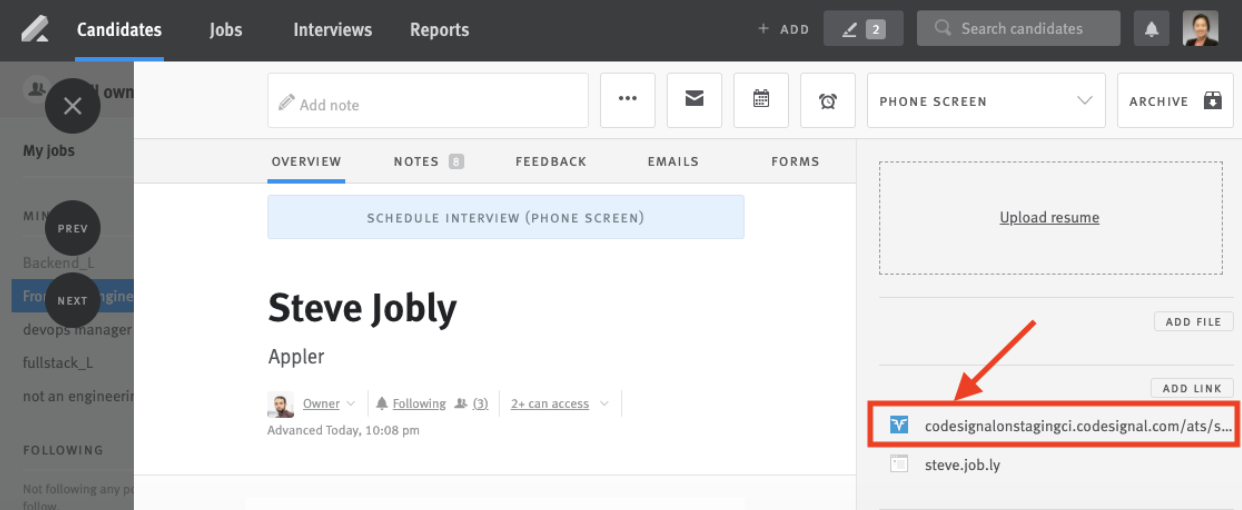Go to previous candidate with PREV

(73, 228)
